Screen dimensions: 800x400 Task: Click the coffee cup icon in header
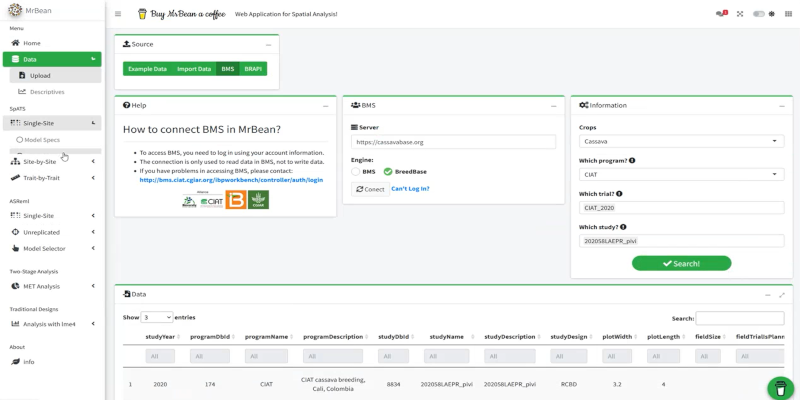coord(142,14)
